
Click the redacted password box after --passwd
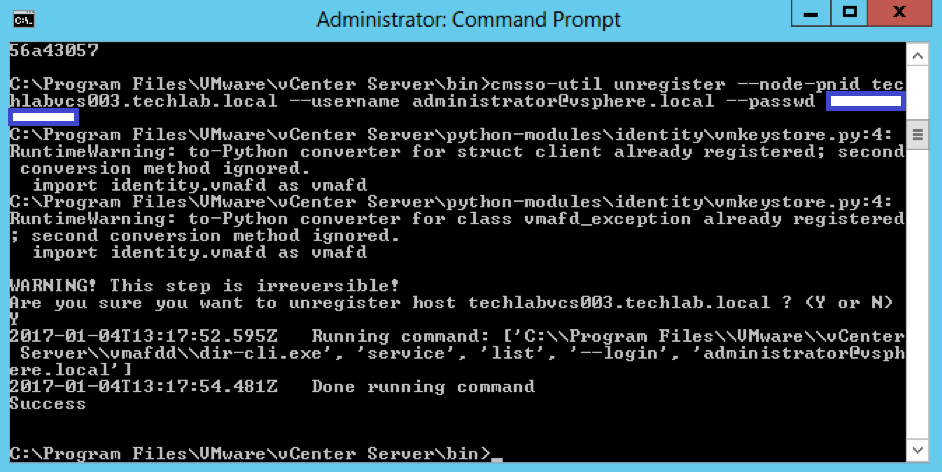pos(866,101)
